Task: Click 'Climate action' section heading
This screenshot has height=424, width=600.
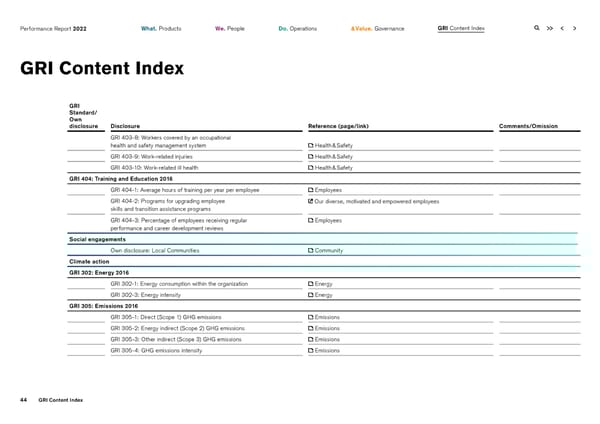Action: [x=89, y=262]
